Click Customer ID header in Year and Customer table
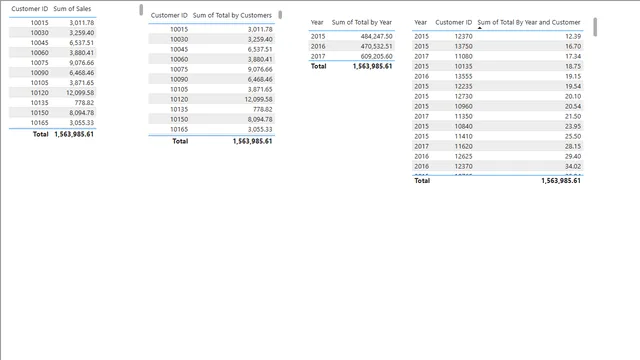Image resolution: width=640 pixels, height=360 pixels. 453,22
